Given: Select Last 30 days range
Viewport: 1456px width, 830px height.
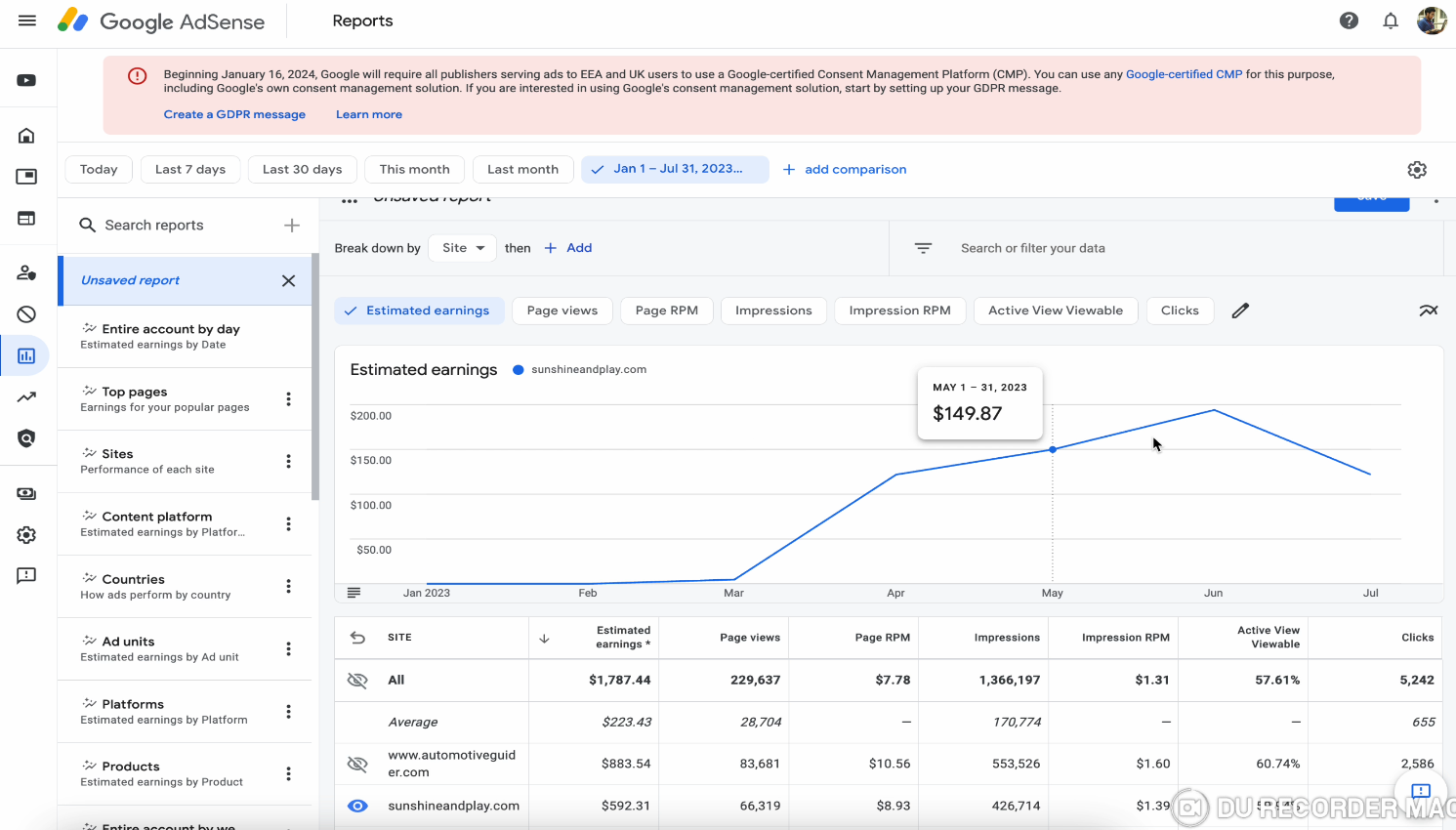Looking at the screenshot, I should click(x=302, y=170).
